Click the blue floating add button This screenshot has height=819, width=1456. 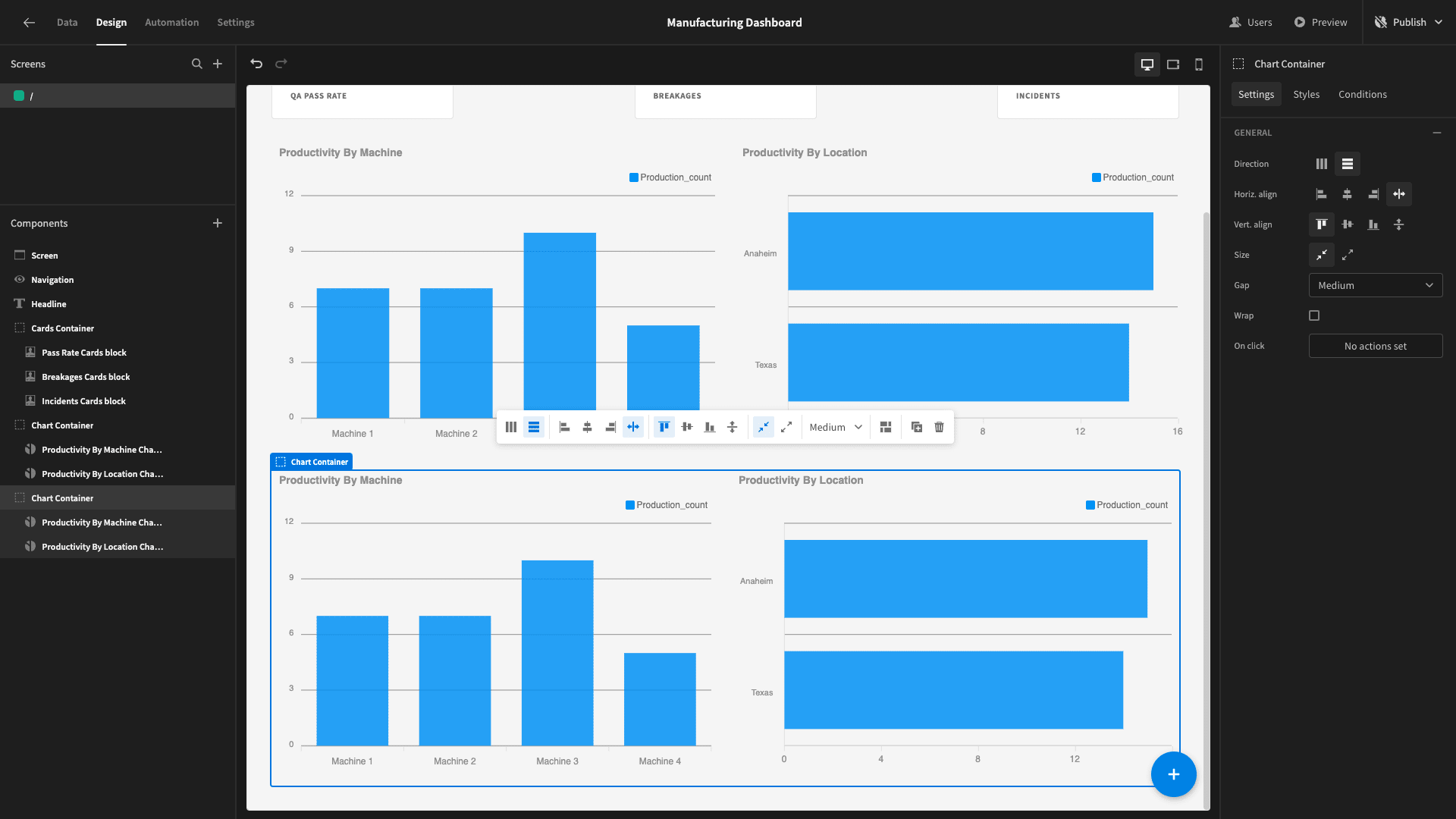(x=1173, y=774)
